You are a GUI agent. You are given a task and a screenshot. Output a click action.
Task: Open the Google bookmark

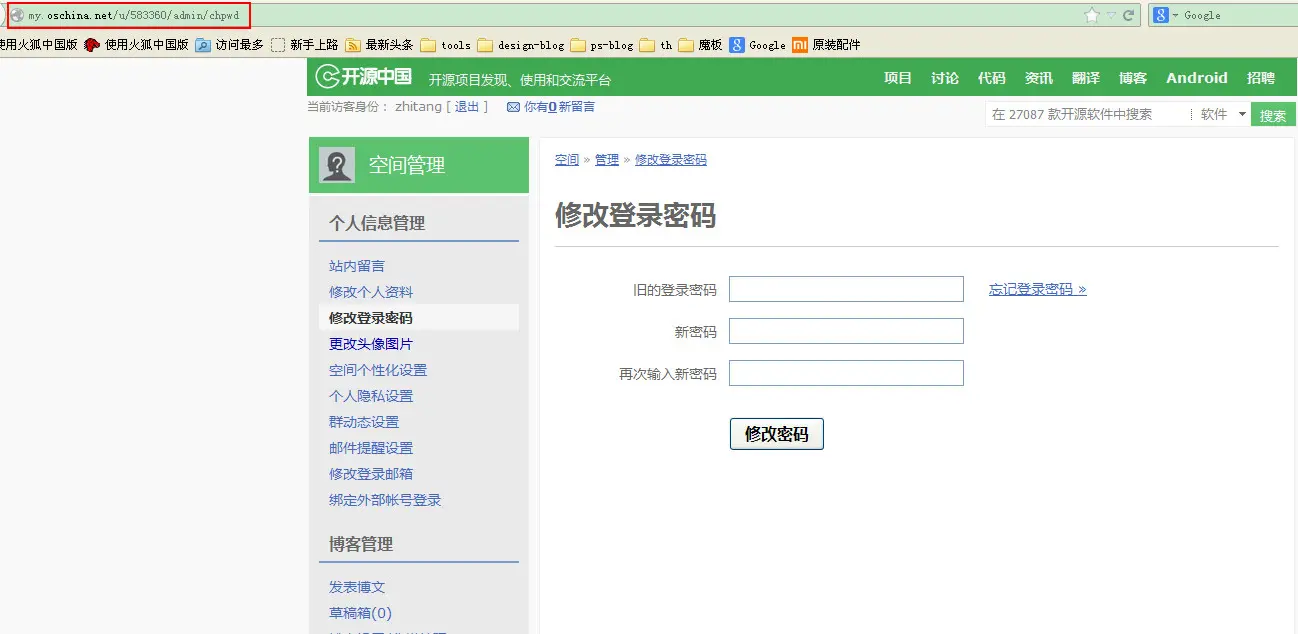[x=757, y=45]
